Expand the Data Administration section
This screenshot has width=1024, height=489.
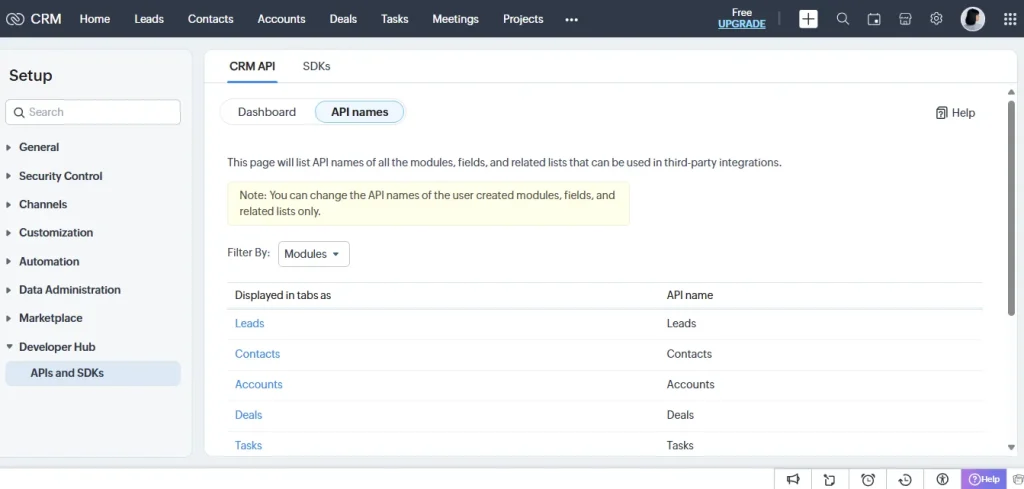(9, 290)
